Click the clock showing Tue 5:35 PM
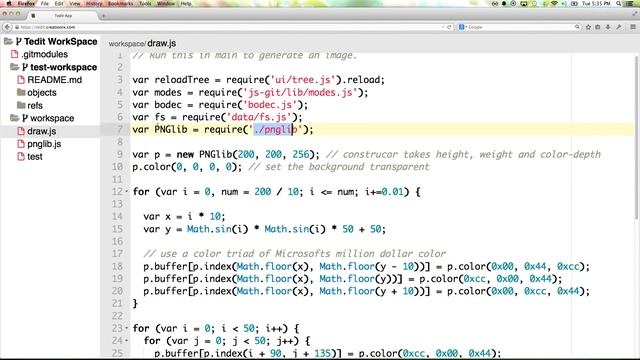 (596, 3)
